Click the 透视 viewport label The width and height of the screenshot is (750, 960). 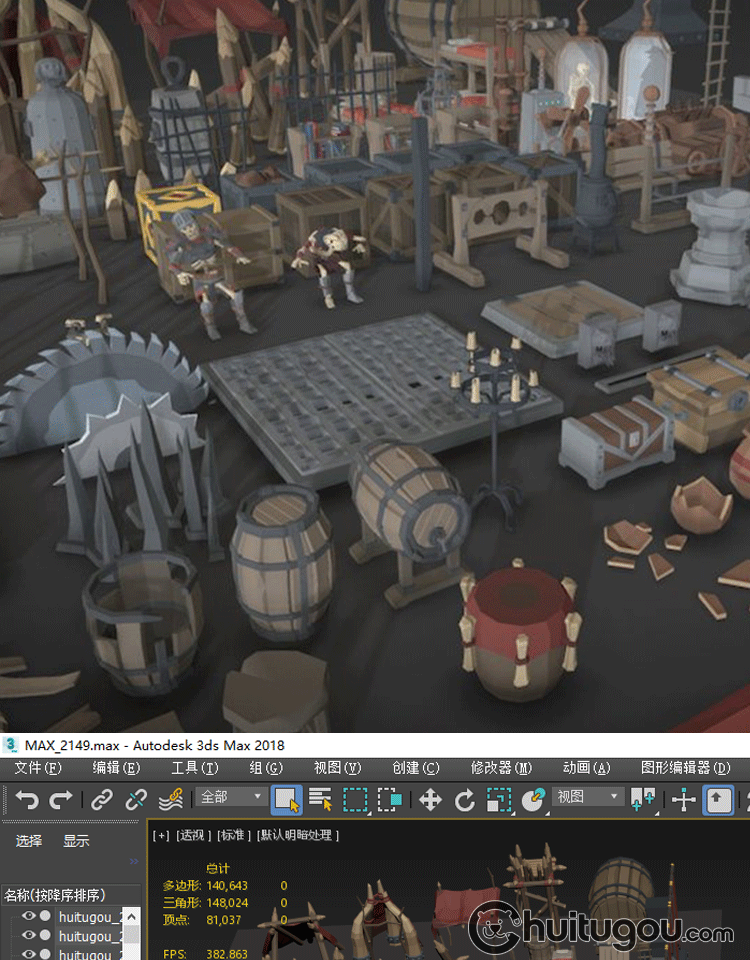coord(194,835)
